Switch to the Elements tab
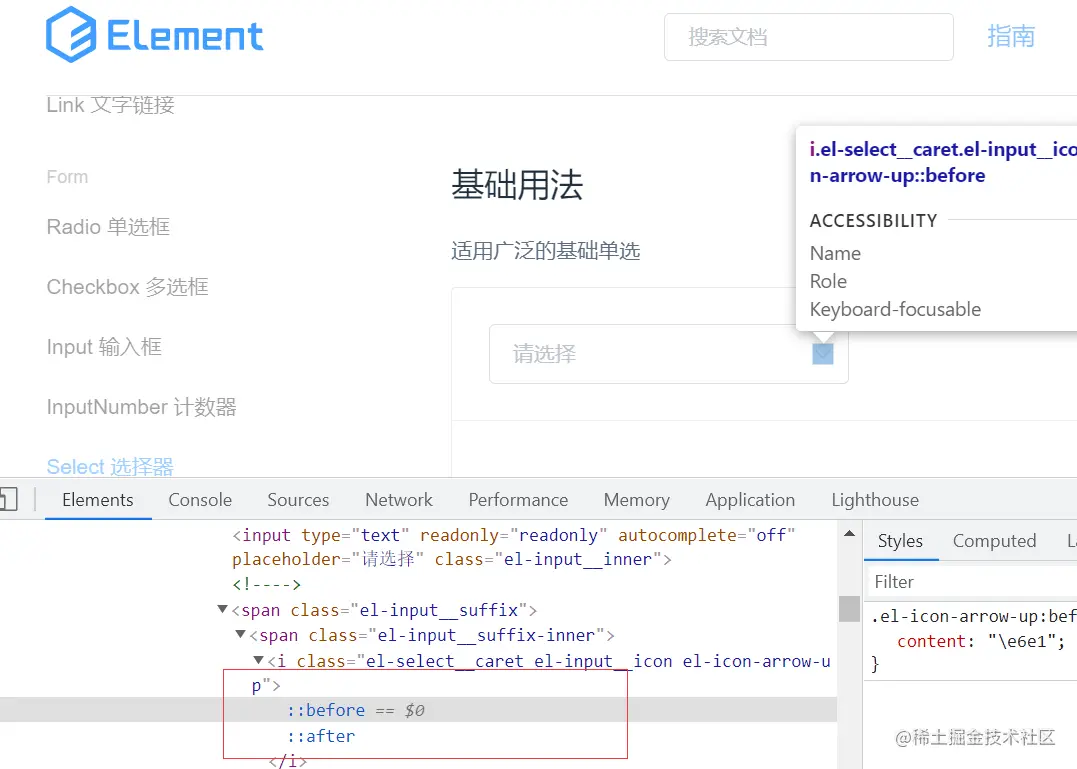This screenshot has width=1077, height=769. (x=98, y=500)
